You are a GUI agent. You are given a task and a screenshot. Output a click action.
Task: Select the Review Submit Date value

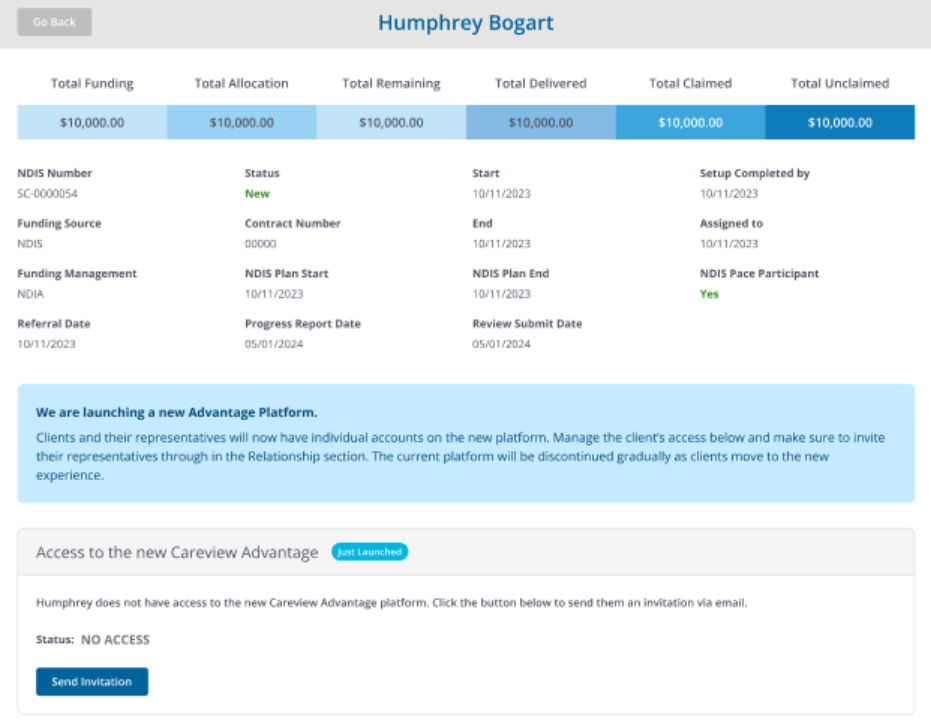(501, 344)
